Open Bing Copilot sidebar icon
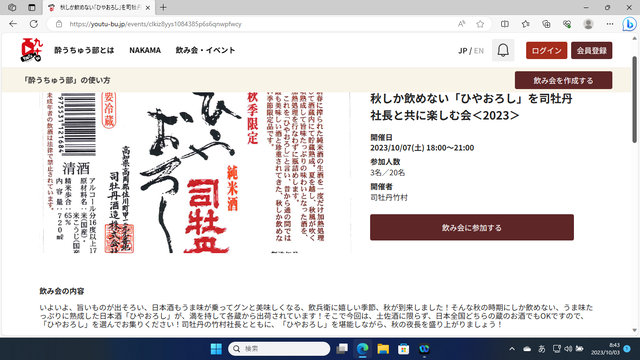This screenshot has width=640, height=360. point(629,24)
